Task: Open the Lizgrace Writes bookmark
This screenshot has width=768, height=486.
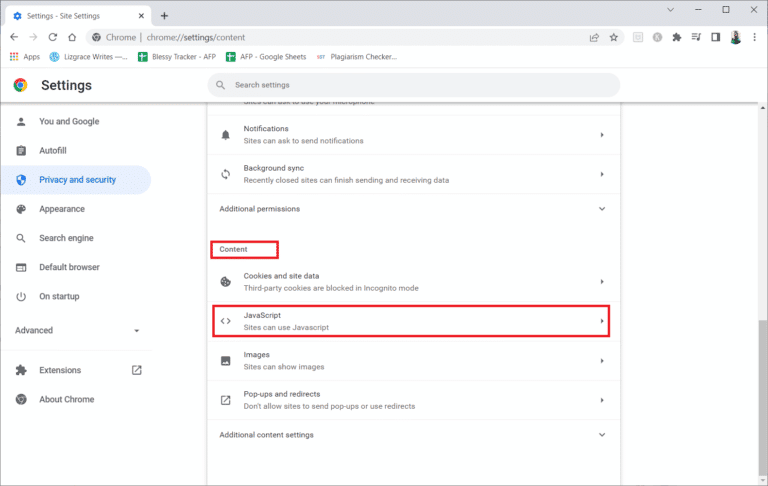Action: (88, 57)
